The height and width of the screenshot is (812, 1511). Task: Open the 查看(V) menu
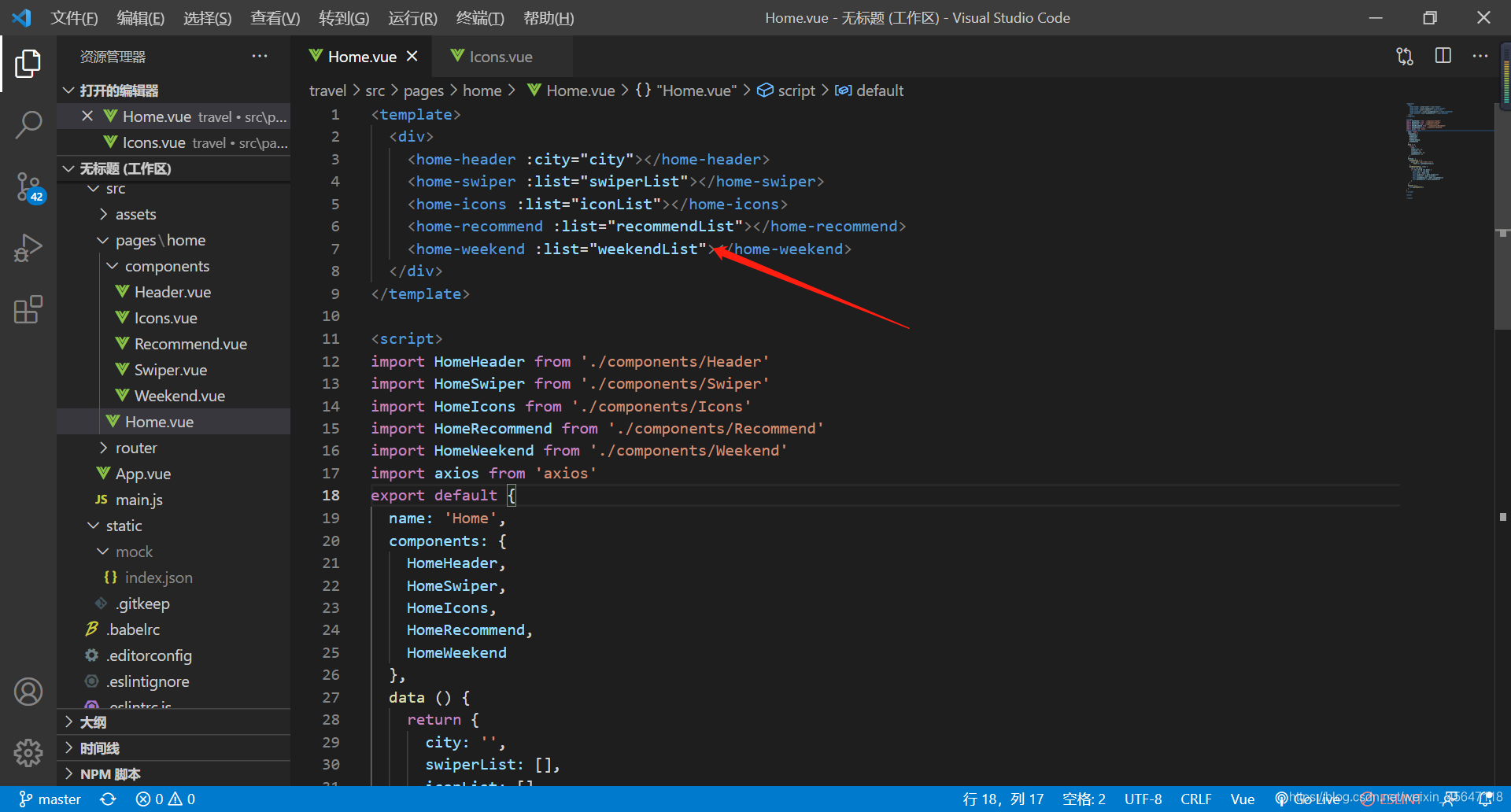[275, 18]
